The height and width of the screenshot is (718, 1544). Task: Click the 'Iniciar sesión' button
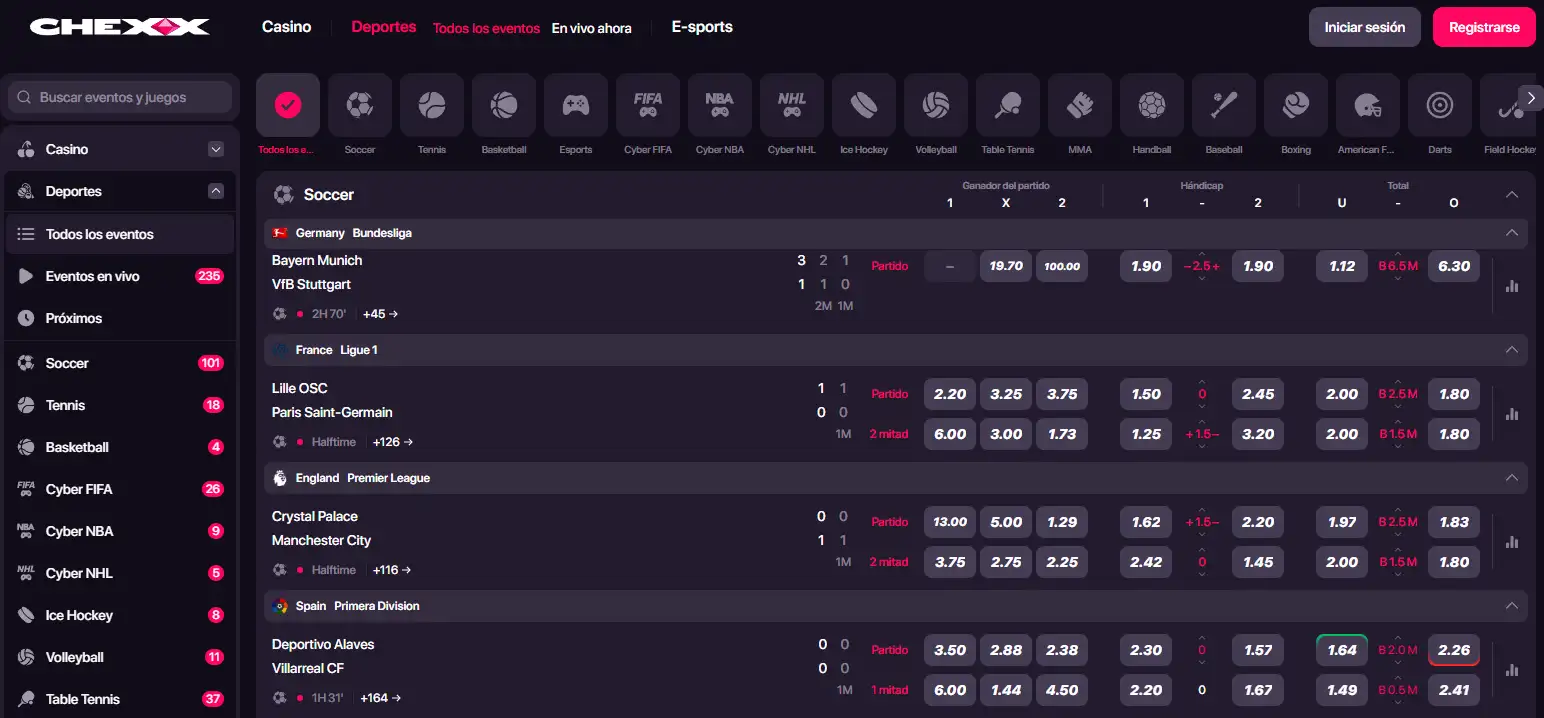point(1365,27)
